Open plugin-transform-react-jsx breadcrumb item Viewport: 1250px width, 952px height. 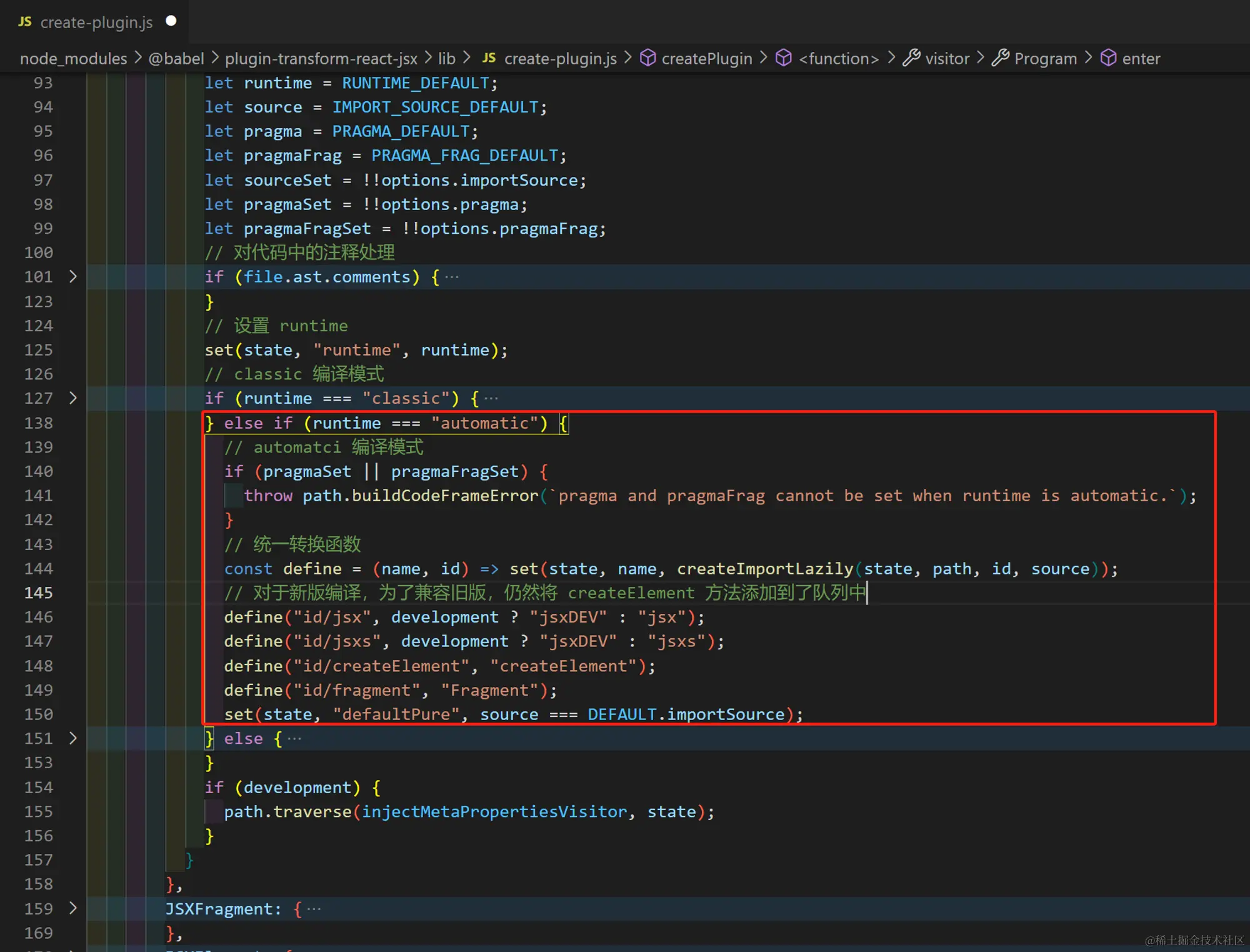(321, 59)
